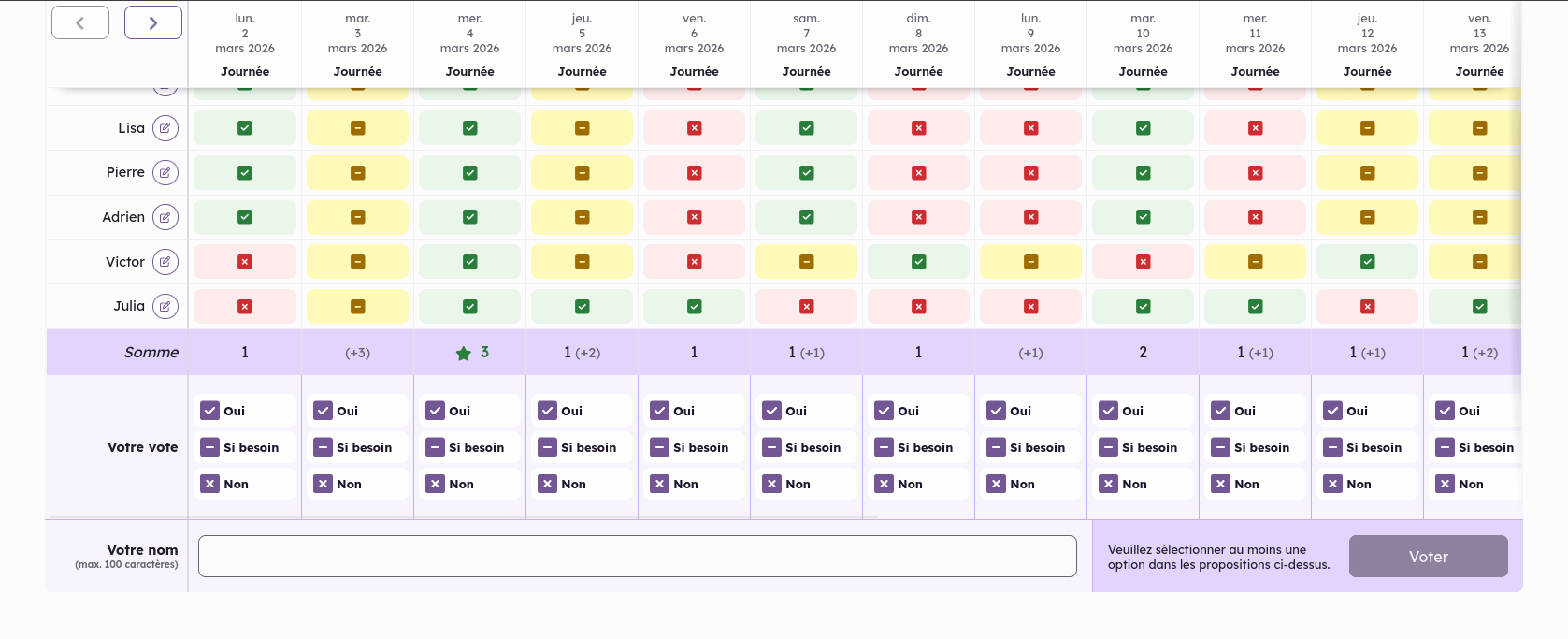Image resolution: width=1568 pixels, height=639 pixels.
Task: Open the edit icon beside Victor
Action: [x=165, y=262]
